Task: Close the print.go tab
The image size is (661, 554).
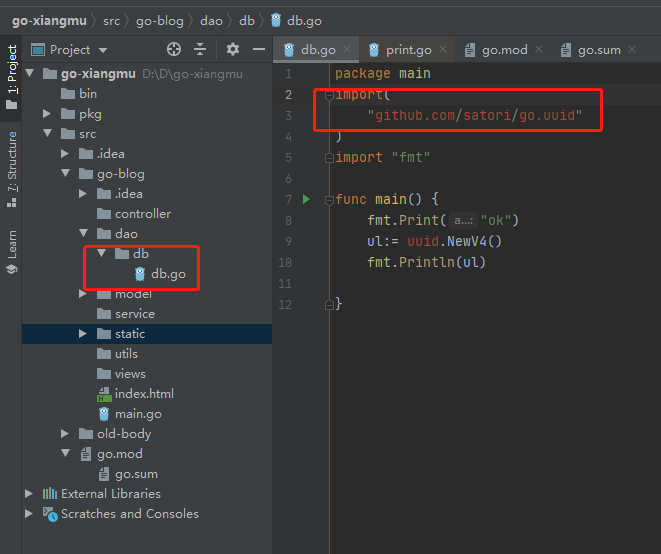Action: click(443, 49)
